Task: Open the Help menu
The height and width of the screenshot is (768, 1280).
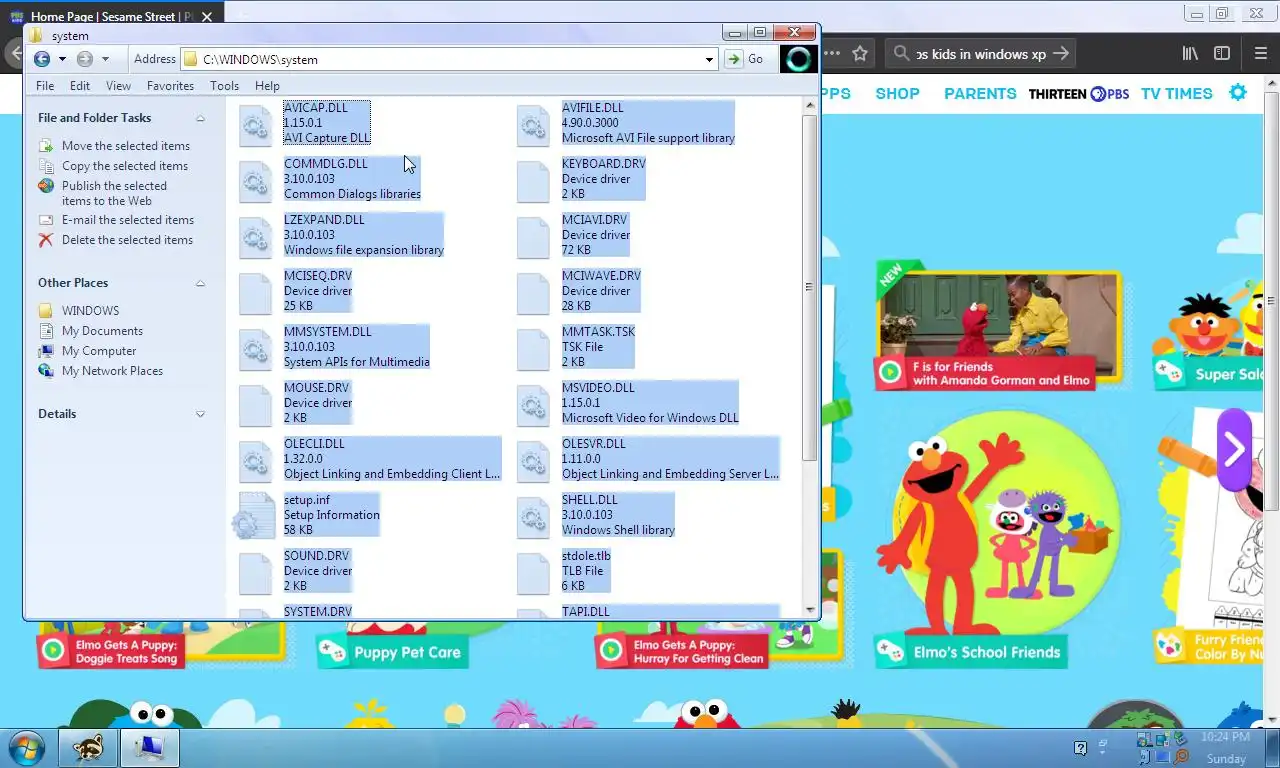Action: coord(267,86)
